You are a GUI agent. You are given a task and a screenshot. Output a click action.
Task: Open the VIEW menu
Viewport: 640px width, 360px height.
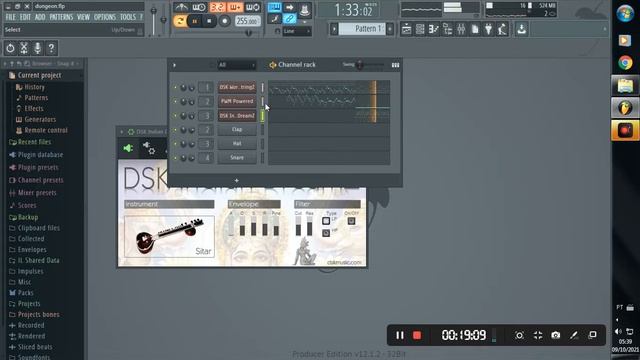click(x=83, y=17)
